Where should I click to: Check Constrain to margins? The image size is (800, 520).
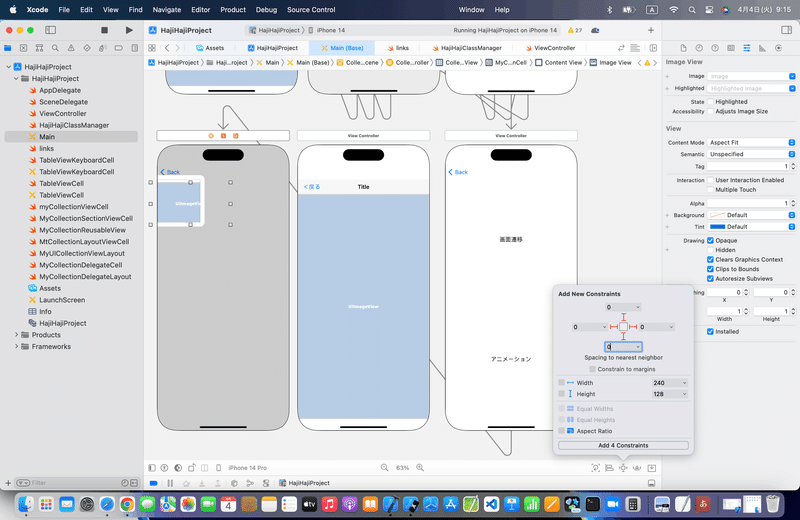point(592,369)
